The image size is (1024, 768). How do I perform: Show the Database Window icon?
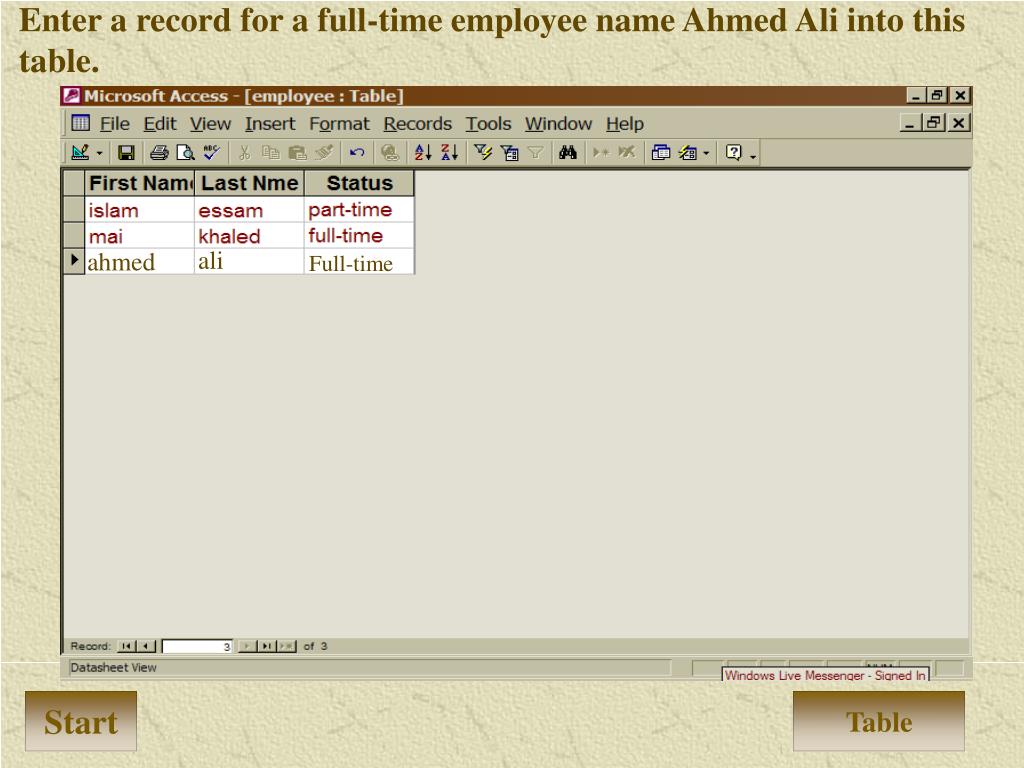coord(661,153)
